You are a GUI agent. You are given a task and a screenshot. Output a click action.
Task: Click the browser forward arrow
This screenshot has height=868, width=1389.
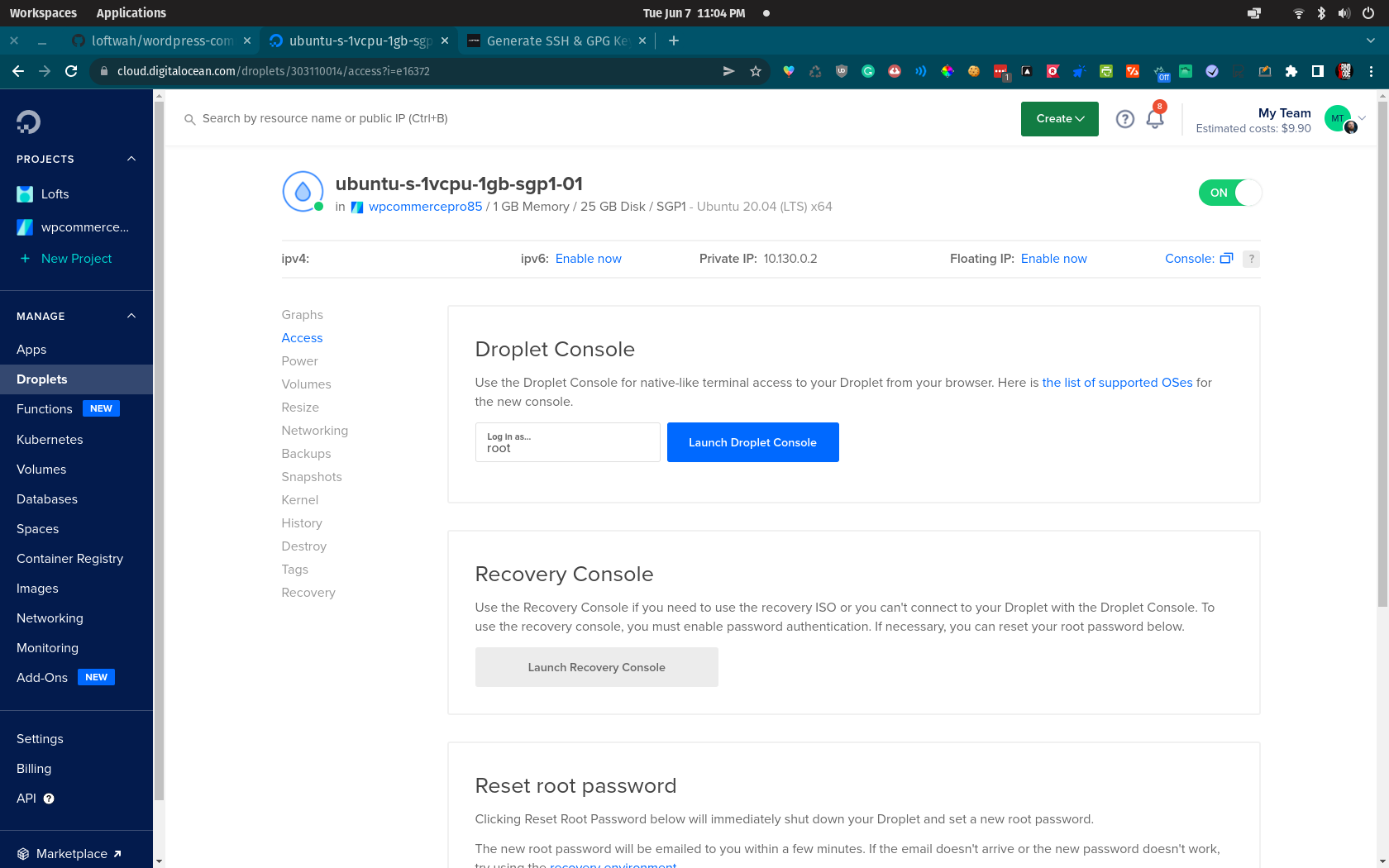45,71
